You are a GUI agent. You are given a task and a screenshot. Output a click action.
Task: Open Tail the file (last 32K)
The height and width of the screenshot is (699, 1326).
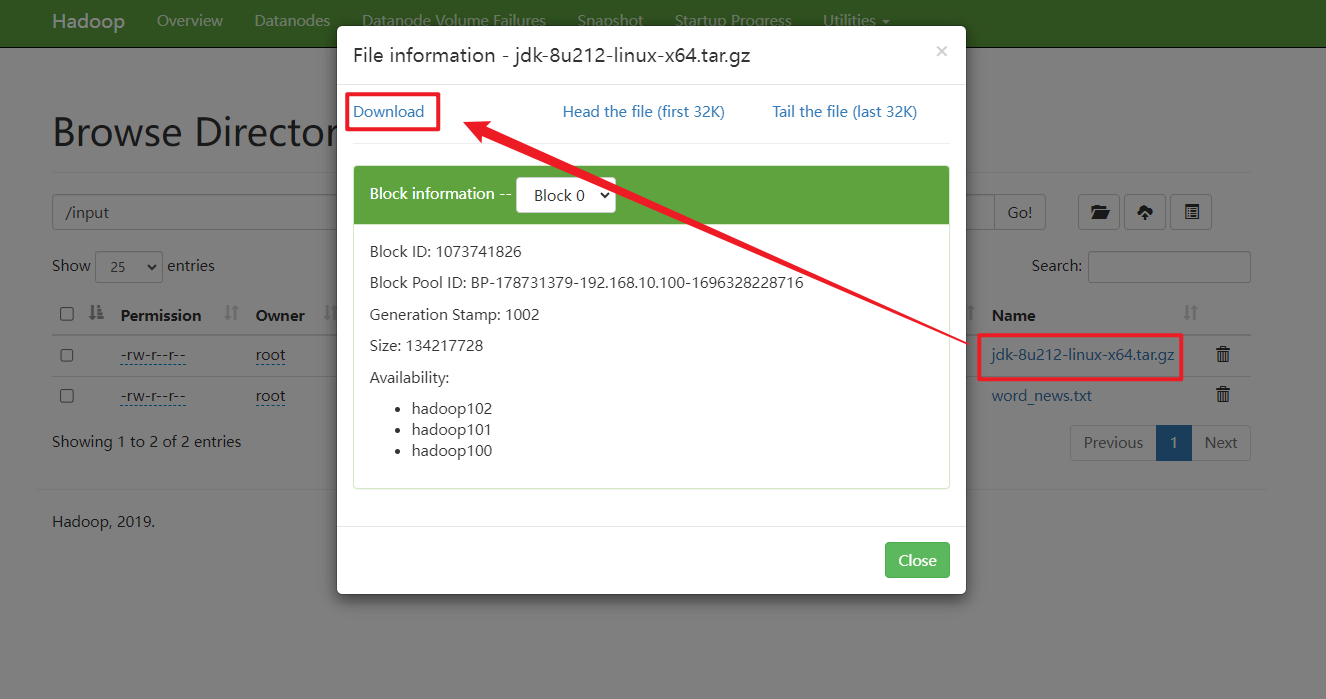(x=844, y=111)
